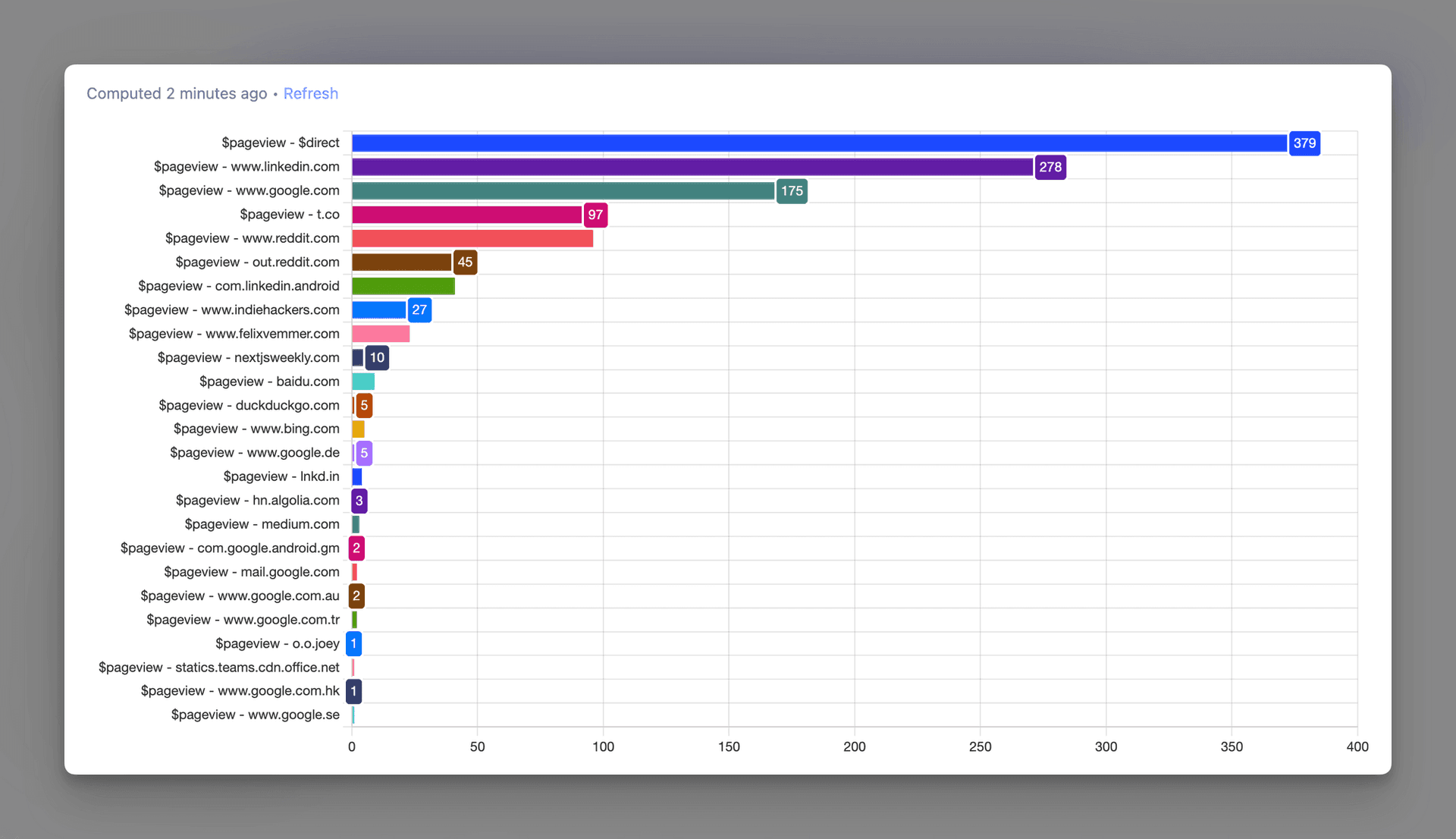Image resolution: width=1456 pixels, height=839 pixels.
Task: Click the pink www.felixvemmer.com bar
Action: pyautogui.click(x=381, y=334)
